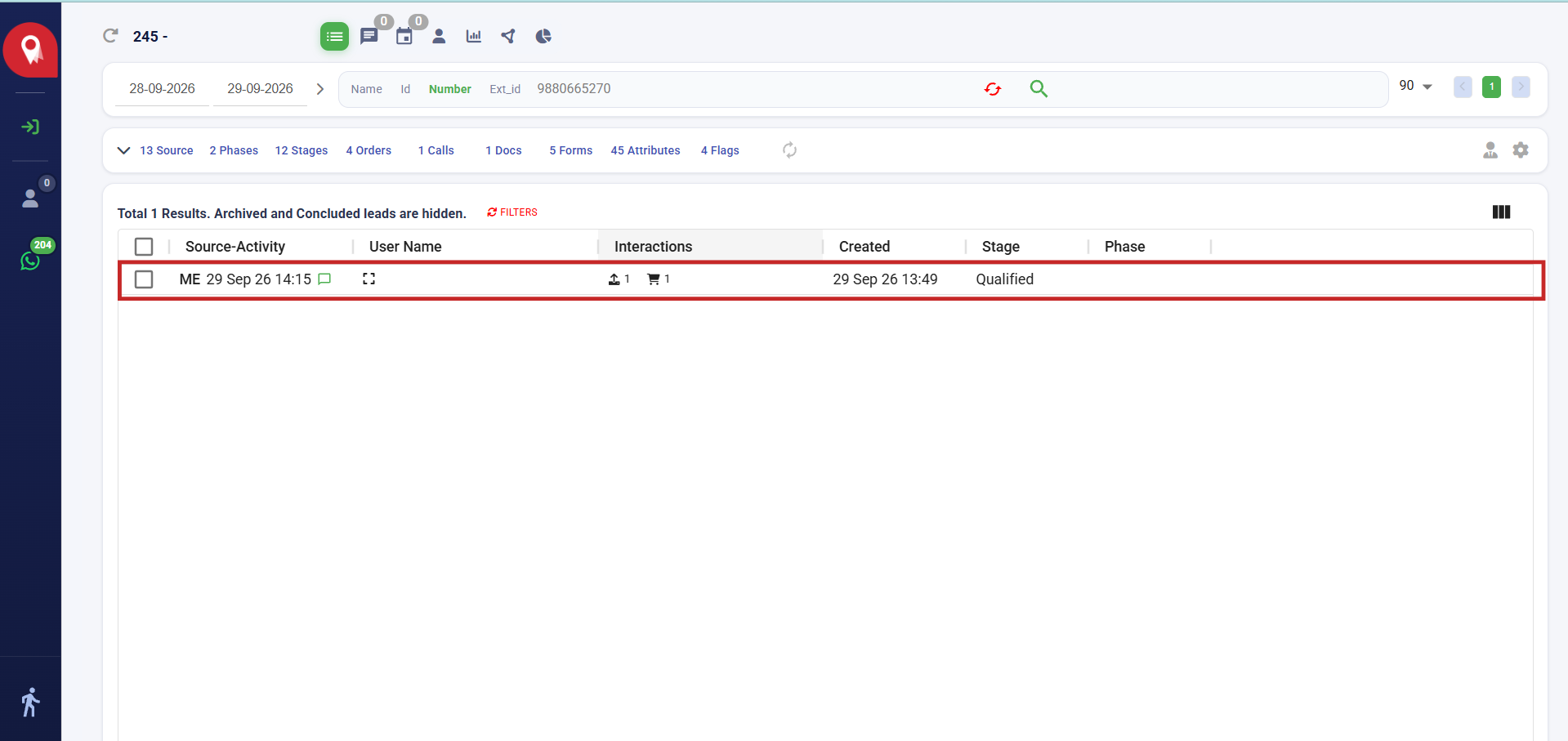Image resolution: width=1568 pixels, height=741 pixels.
Task: Click the sidebar login arrow icon
Action: 30,127
